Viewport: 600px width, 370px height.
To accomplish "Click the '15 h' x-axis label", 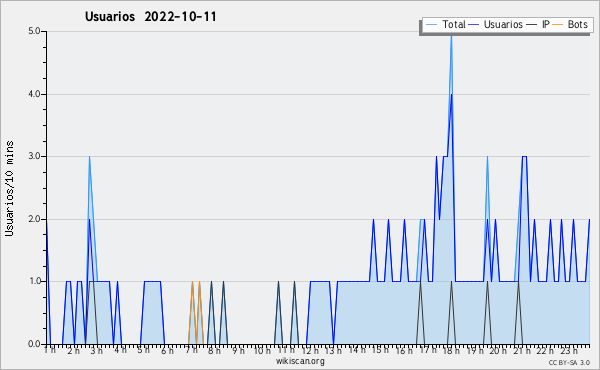I will pos(380,350).
